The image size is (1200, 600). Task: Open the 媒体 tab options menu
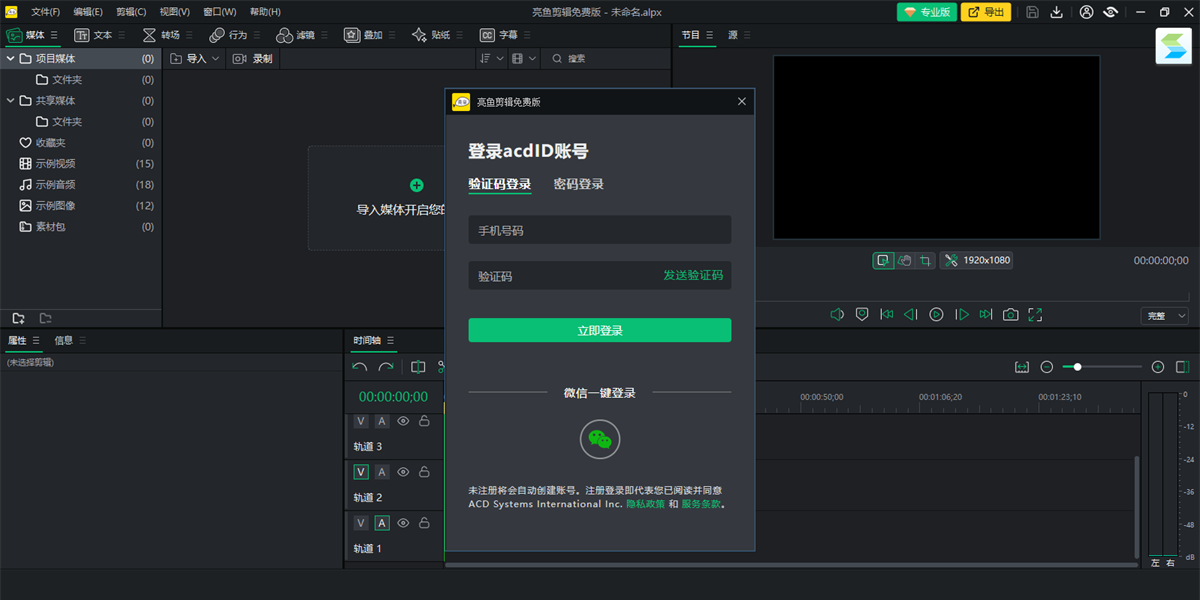tap(55, 35)
